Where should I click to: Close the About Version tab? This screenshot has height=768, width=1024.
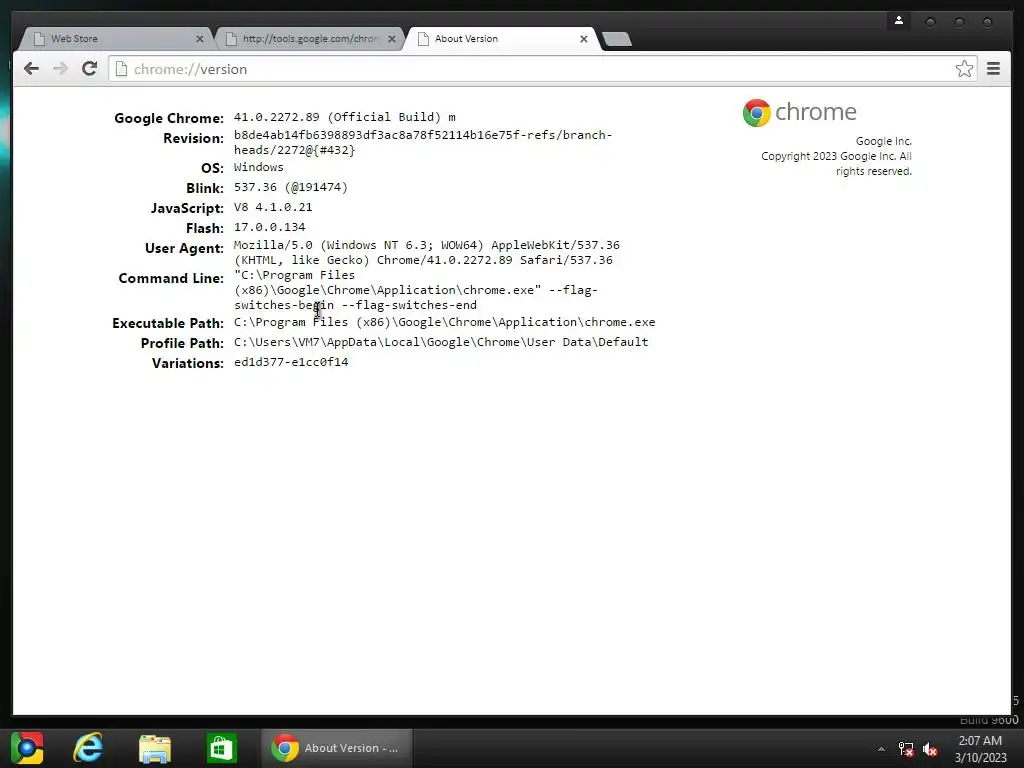tap(584, 39)
